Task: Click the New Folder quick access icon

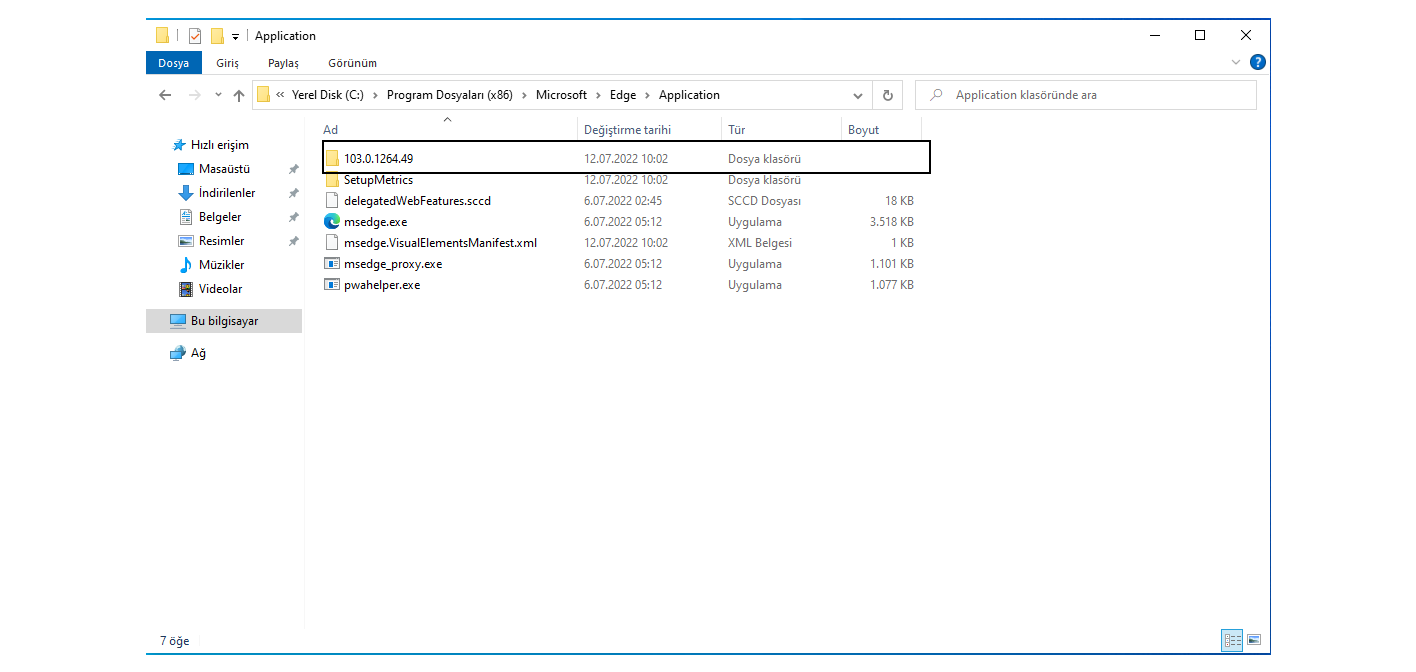Action: (x=217, y=36)
